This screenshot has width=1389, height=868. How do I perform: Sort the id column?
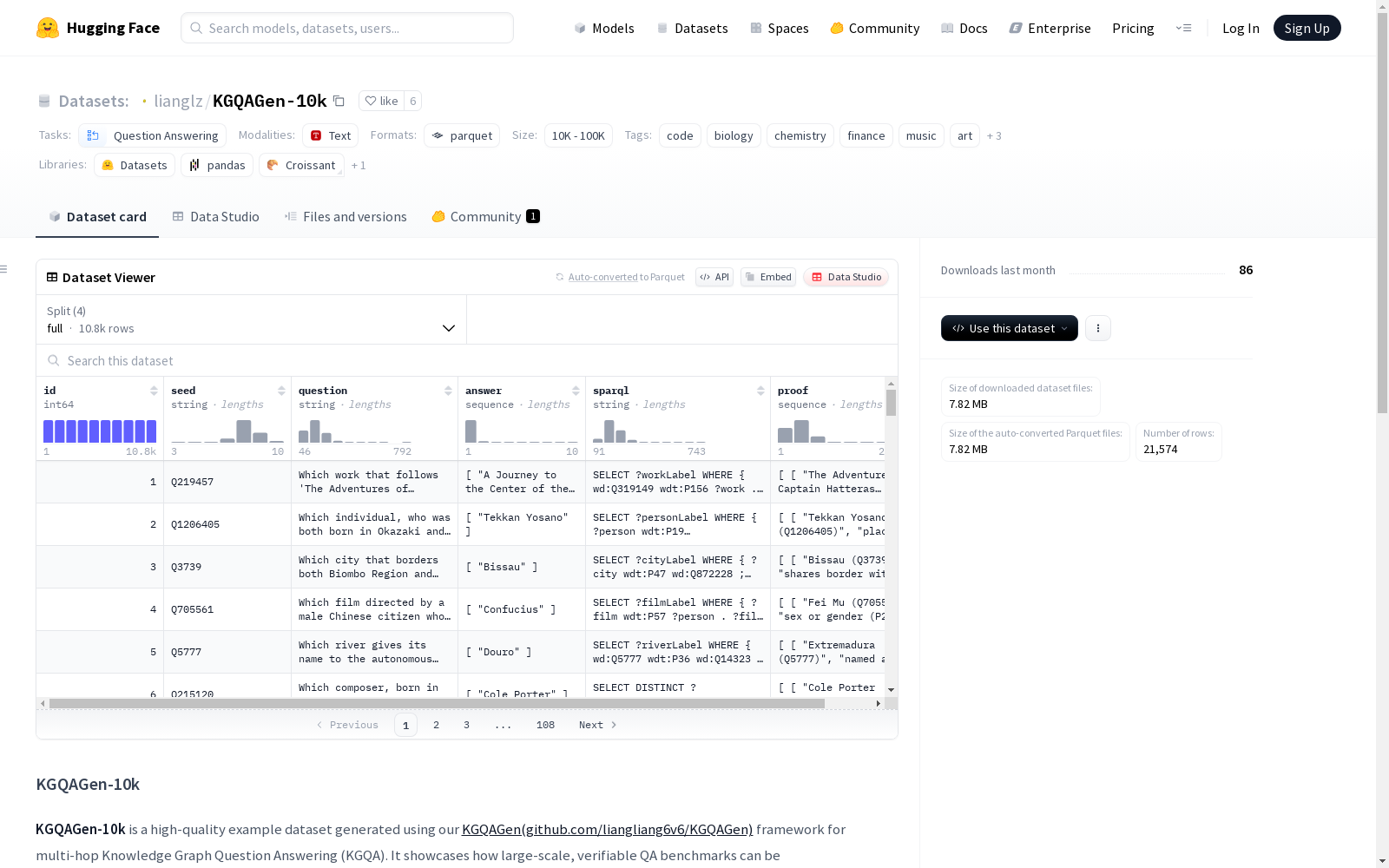[154, 391]
